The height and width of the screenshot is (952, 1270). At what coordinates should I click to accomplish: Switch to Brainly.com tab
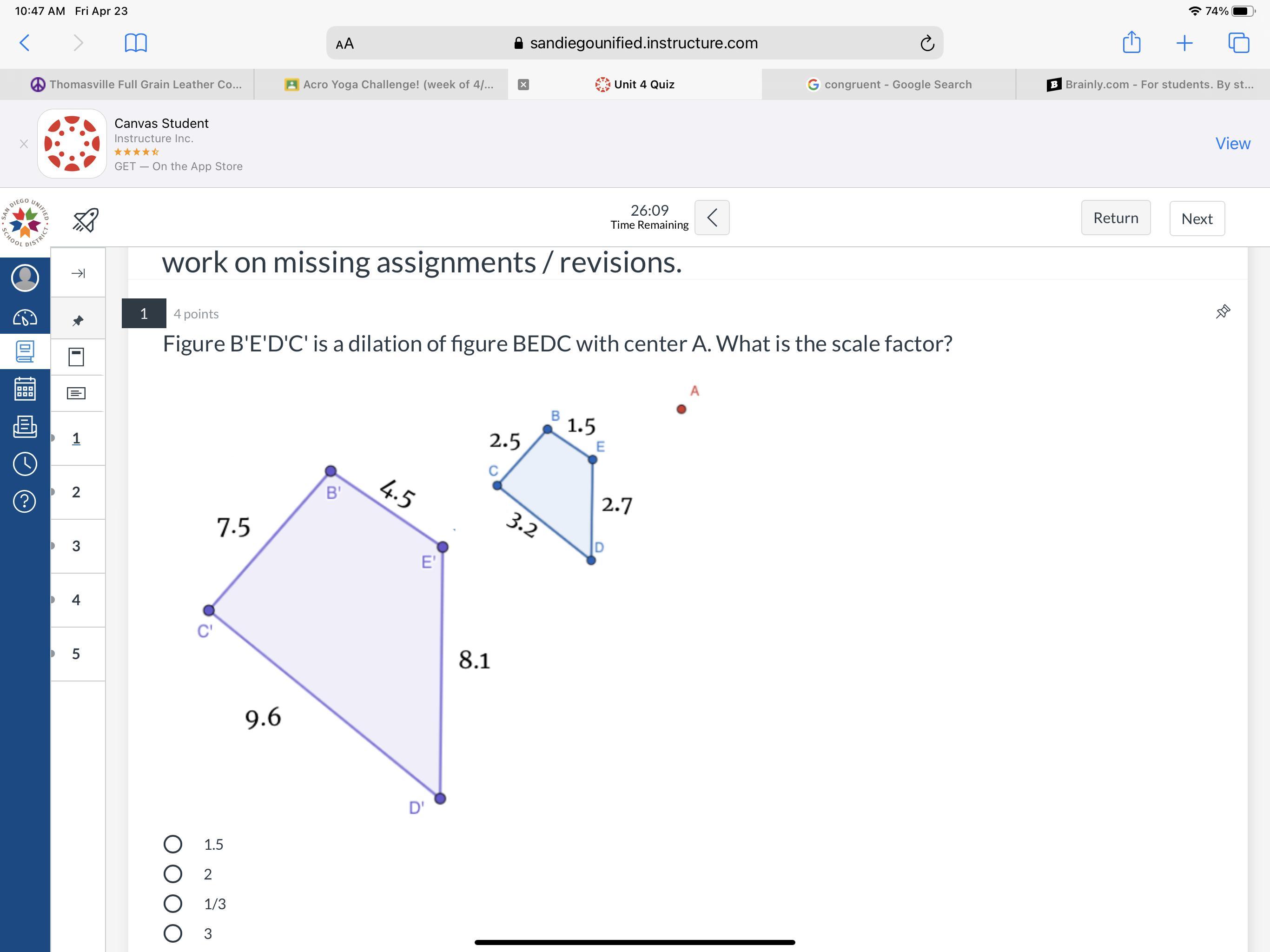(1150, 85)
